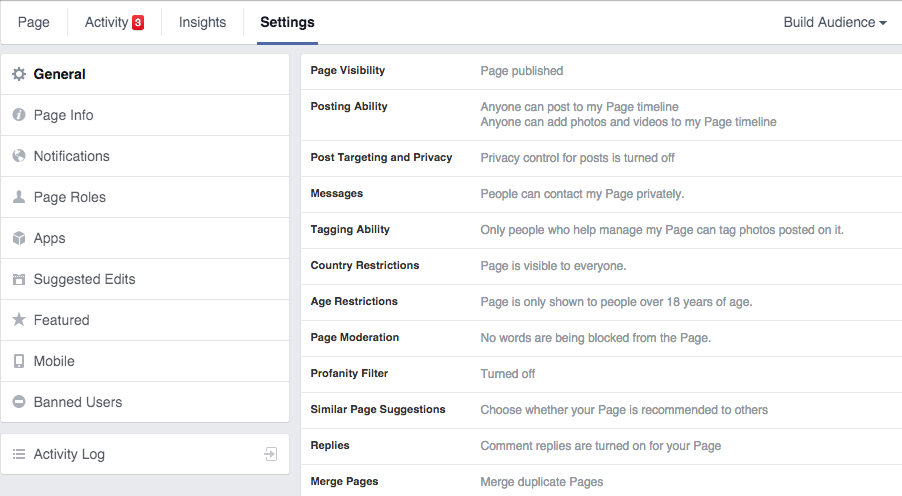
Task: Click the Mobile phone icon
Action: [18, 361]
